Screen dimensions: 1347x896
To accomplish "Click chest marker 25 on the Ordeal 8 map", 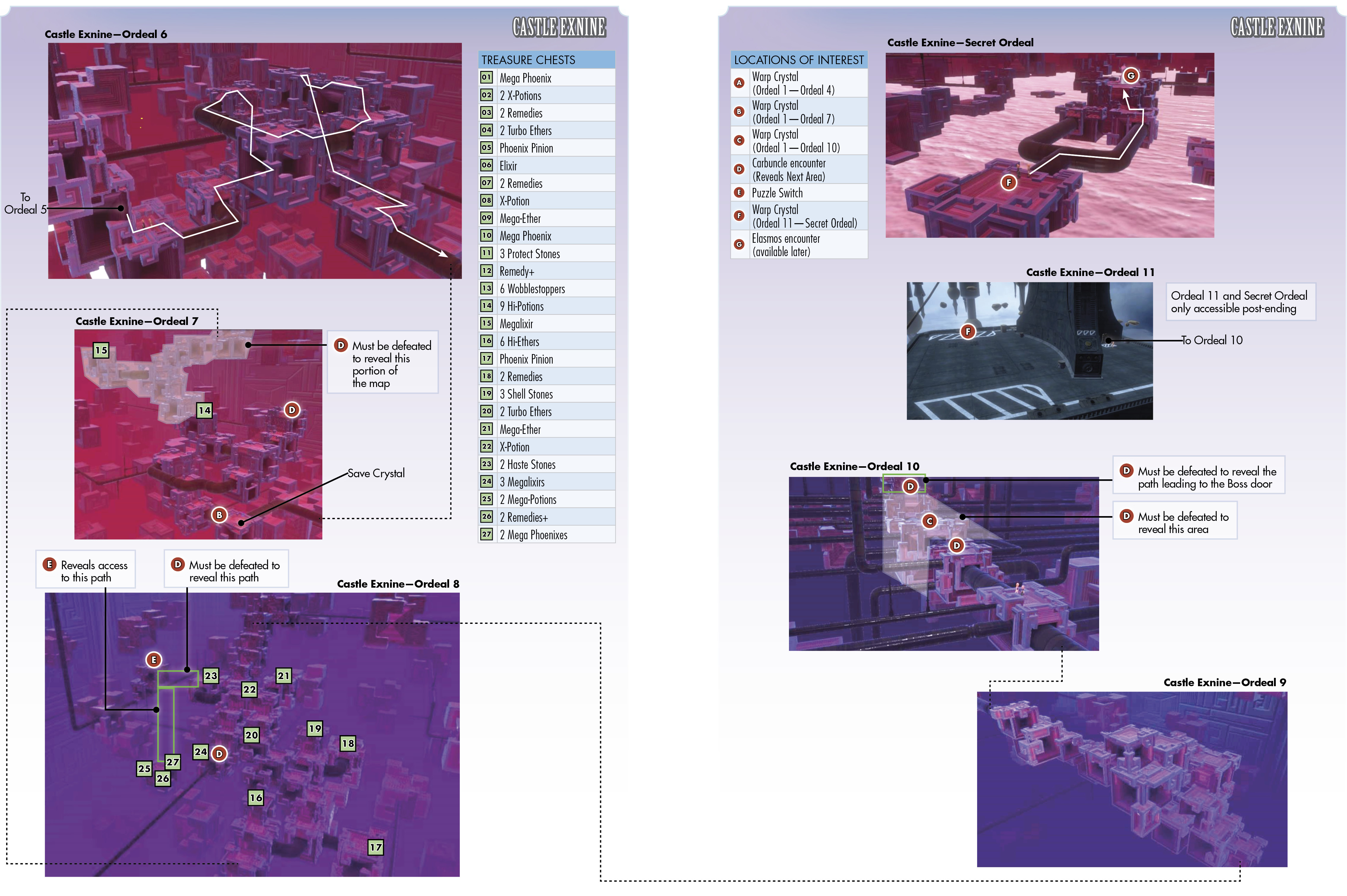I will point(144,769).
